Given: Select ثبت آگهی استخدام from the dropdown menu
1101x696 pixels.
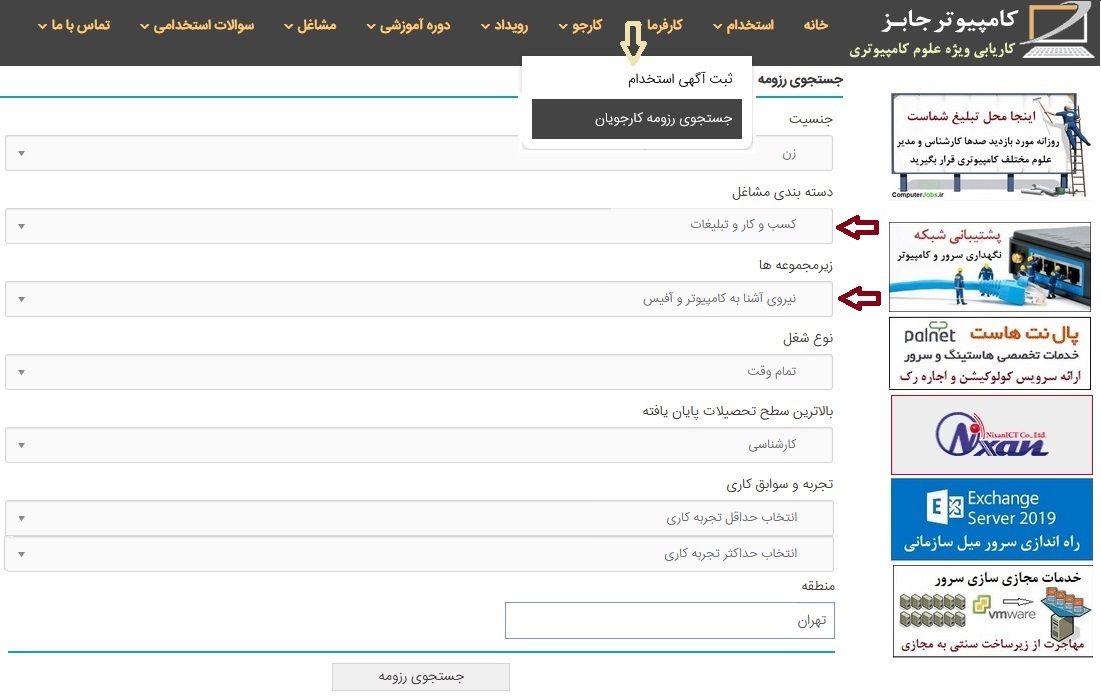Looking at the screenshot, I should click(x=680, y=79).
